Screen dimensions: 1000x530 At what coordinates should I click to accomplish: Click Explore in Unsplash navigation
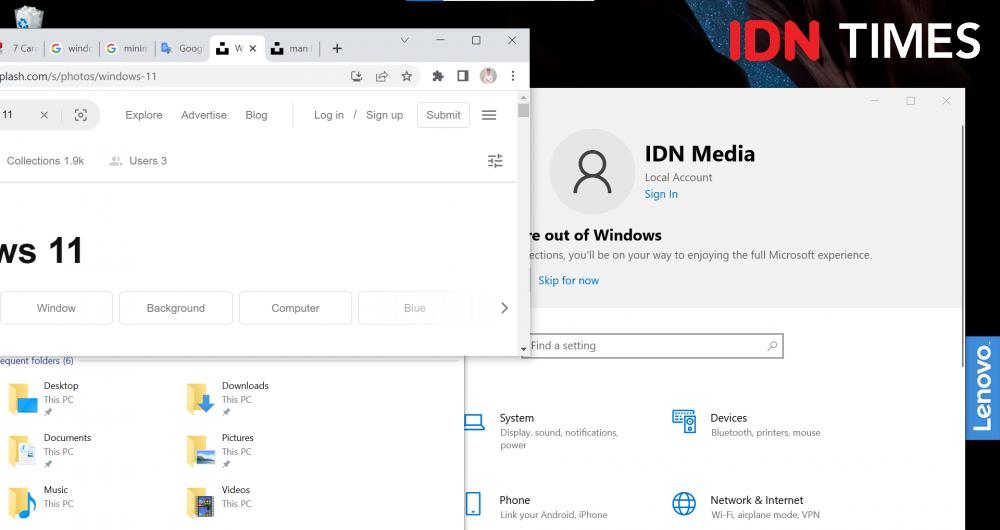(143, 115)
